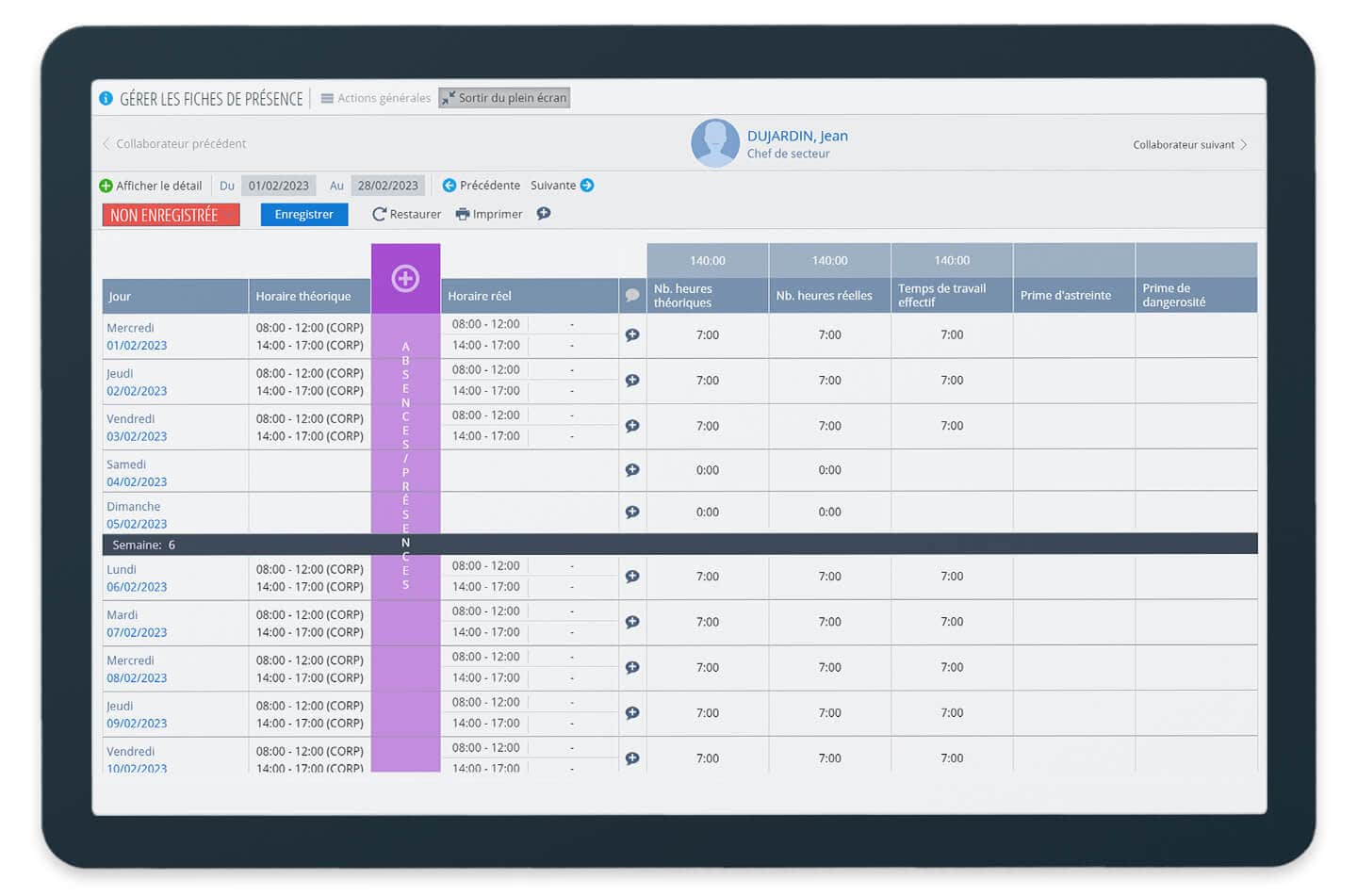Open comment for Mercredi 01/02/2023 row

(x=632, y=335)
